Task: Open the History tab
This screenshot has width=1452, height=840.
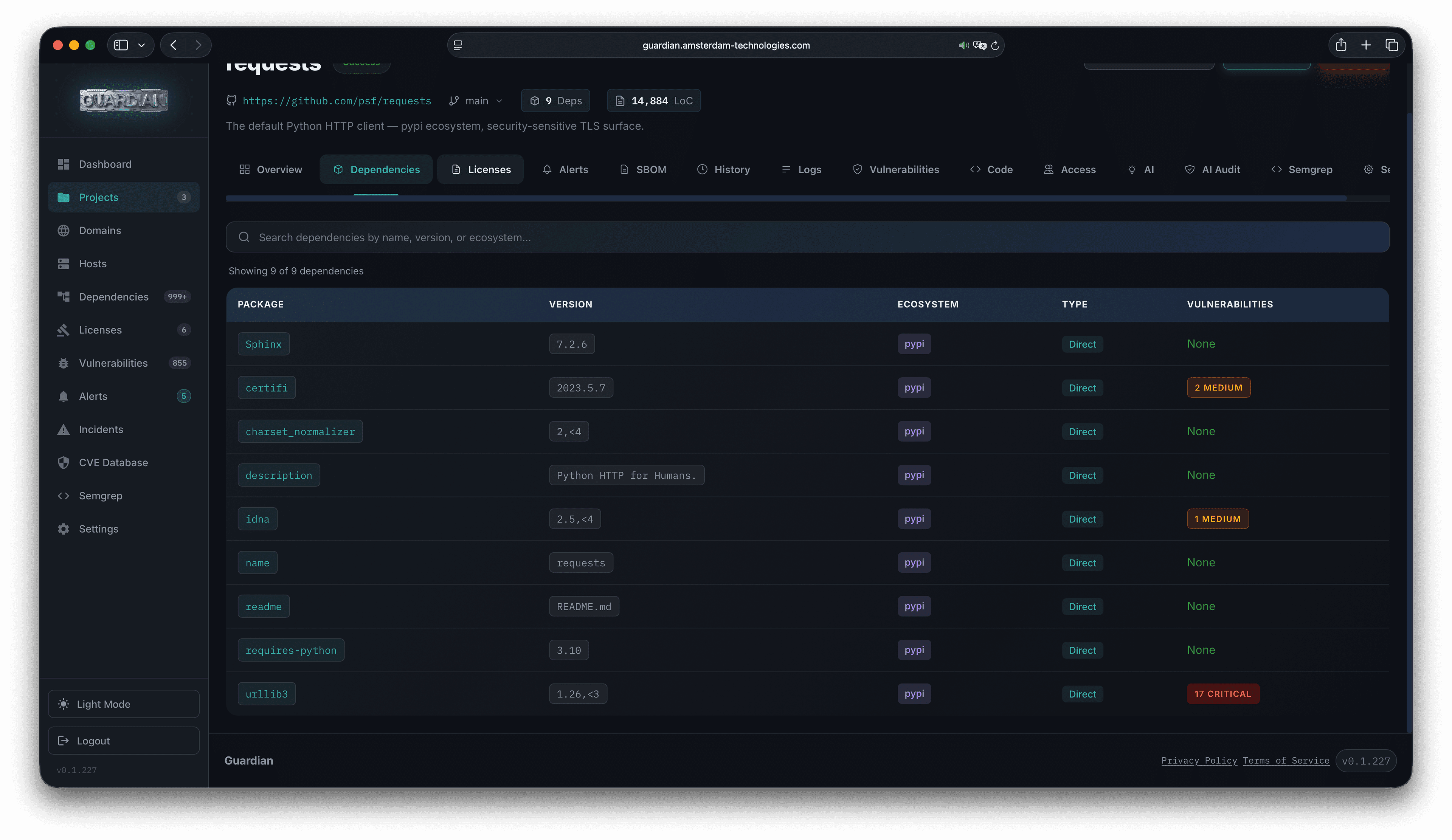Action: tap(723, 169)
